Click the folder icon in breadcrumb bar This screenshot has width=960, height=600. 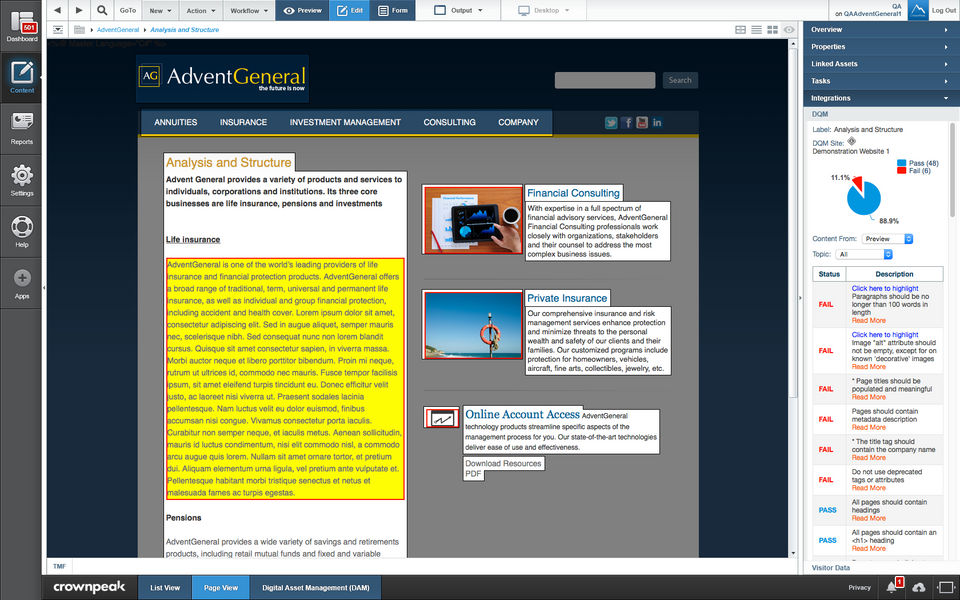coord(79,29)
